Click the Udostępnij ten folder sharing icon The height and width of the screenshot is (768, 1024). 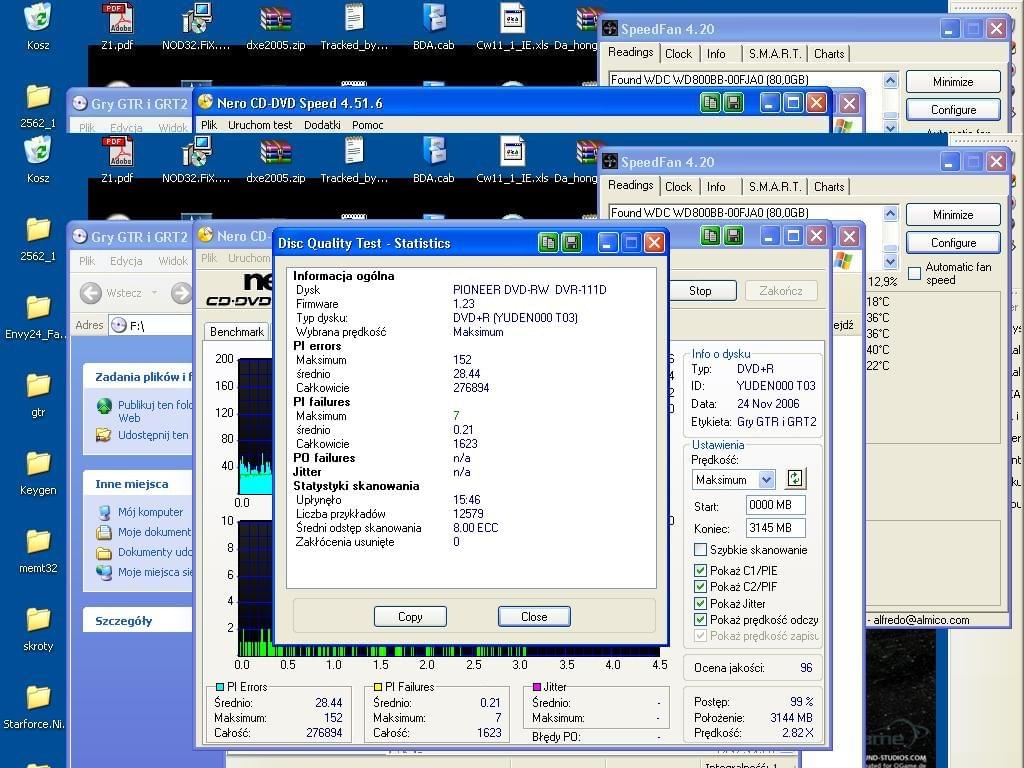point(103,435)
